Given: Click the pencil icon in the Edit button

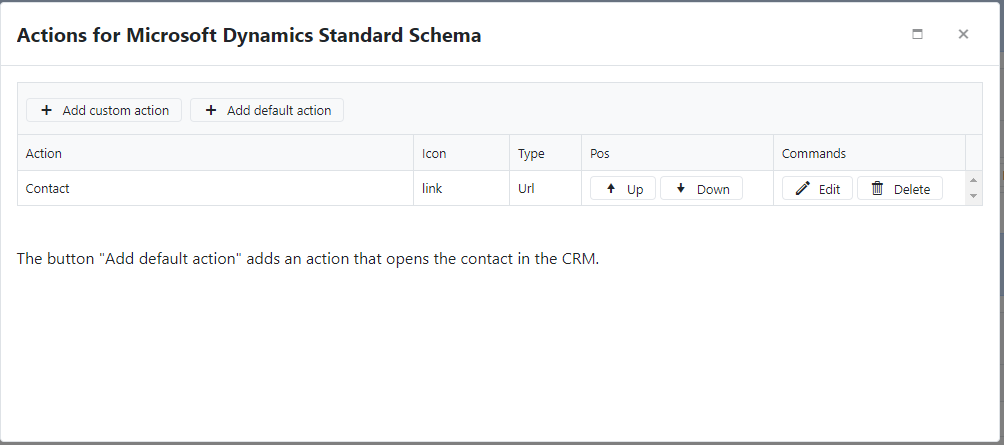Looking at the screenshot, I should point(802,188).
